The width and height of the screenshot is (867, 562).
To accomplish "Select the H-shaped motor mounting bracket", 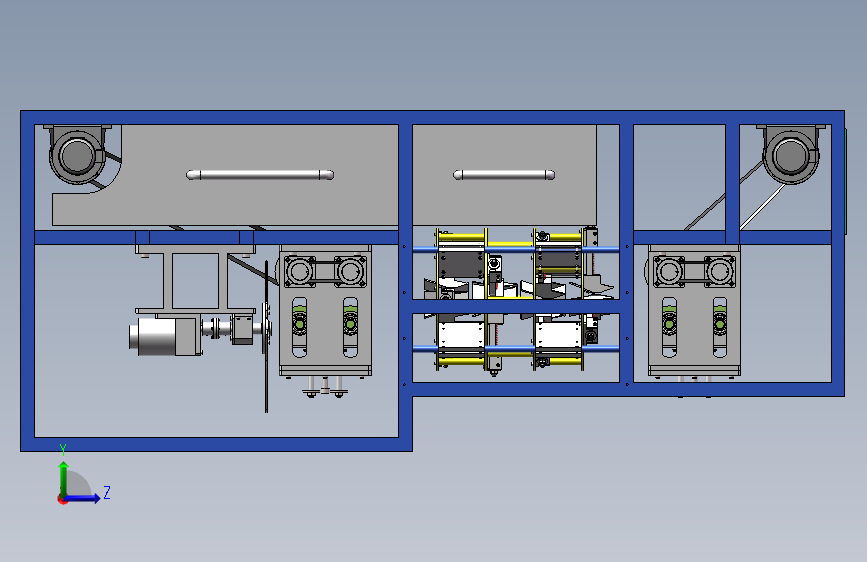I will pos(195,280).
